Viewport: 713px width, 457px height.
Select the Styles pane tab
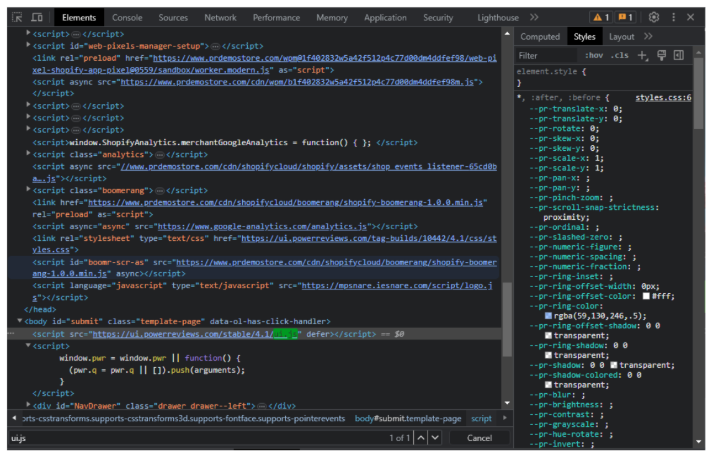[584, 37]
